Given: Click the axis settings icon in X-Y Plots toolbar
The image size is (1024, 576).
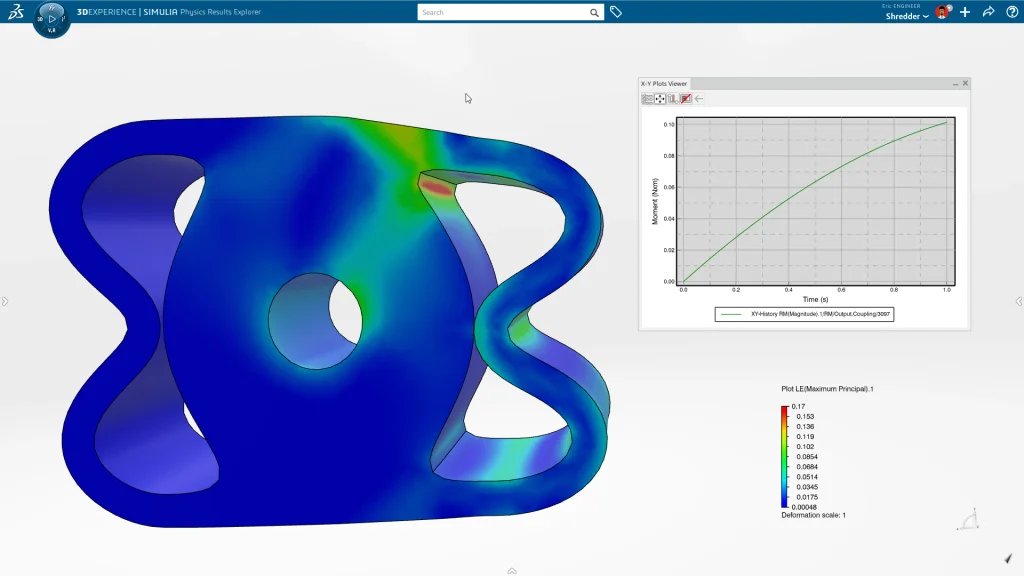Looking at the screenshot, I should (673, 98).
